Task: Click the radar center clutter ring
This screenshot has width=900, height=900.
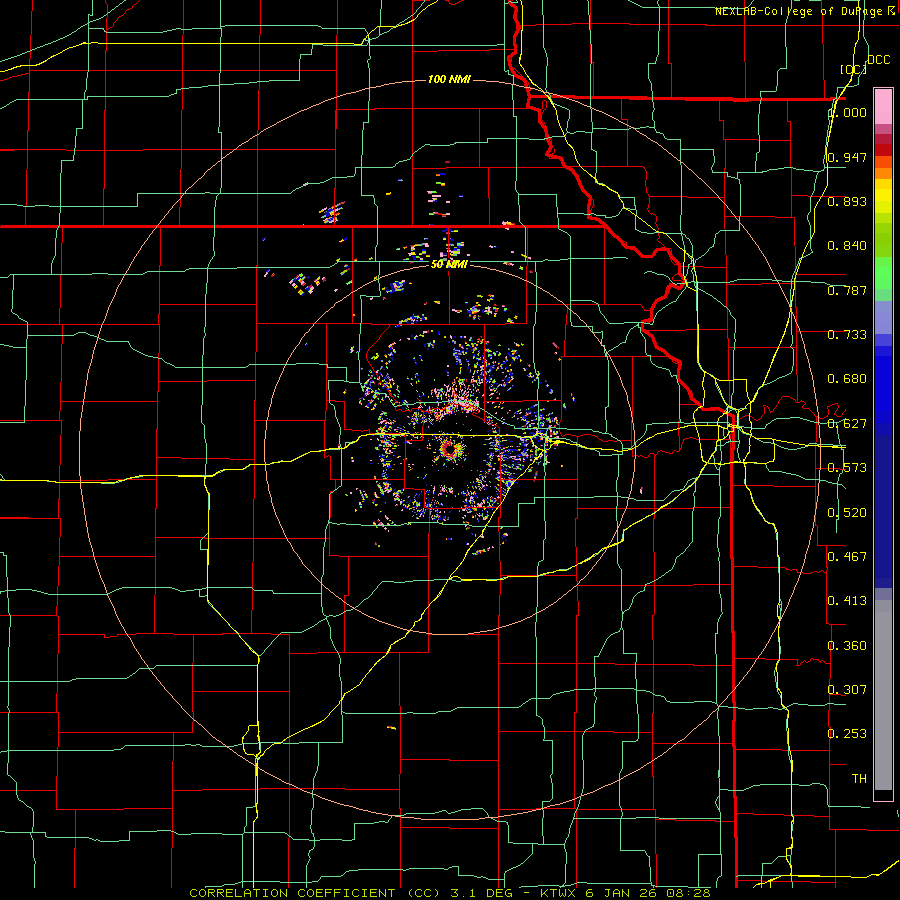Action: pyautogui.click(x=451, y=449)
